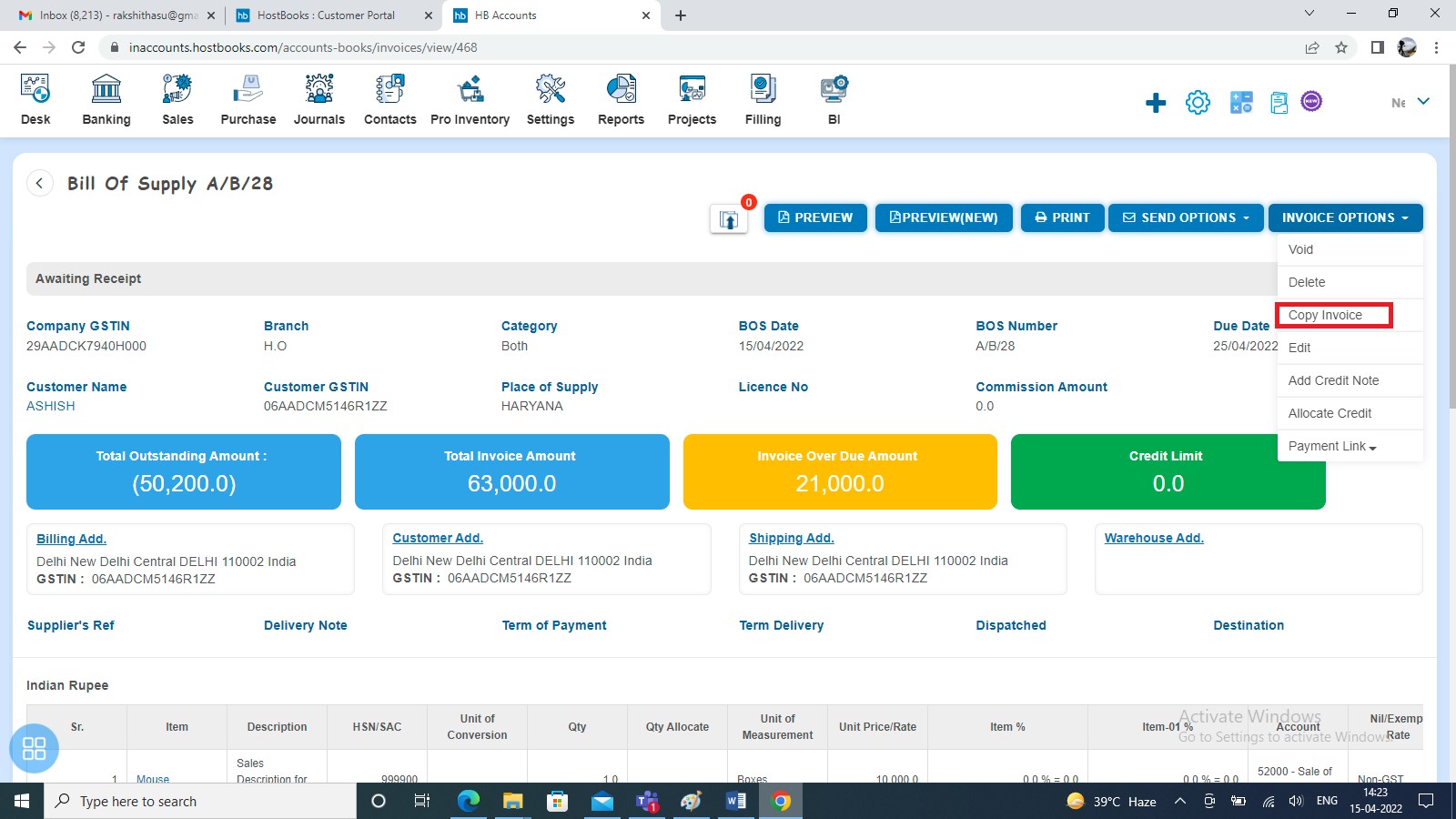
Task: Open the ASHISH customer link
Action: click(51, 406)
